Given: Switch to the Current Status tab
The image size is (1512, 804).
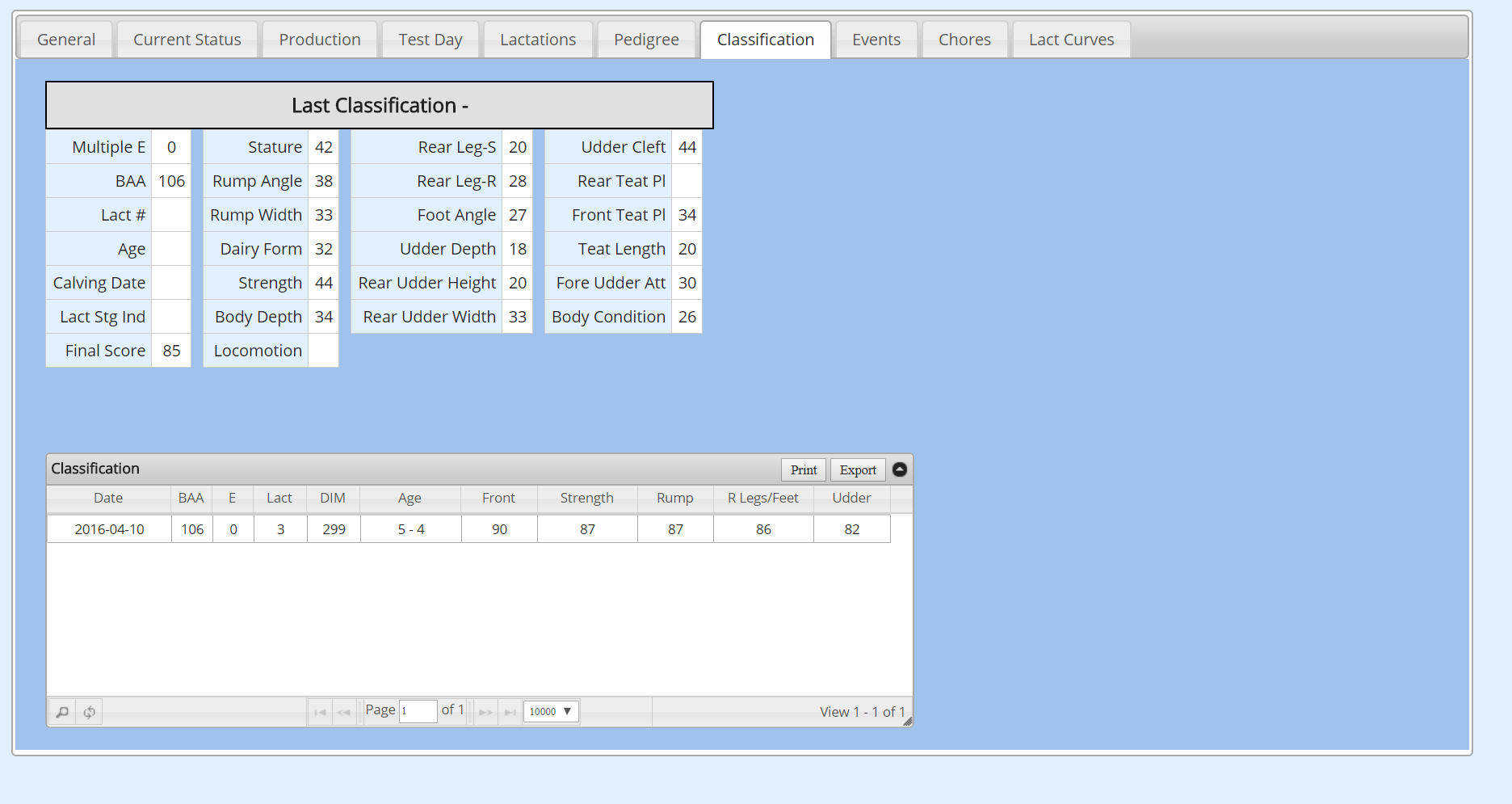Looking at the screenshot, I should (187, 40).
